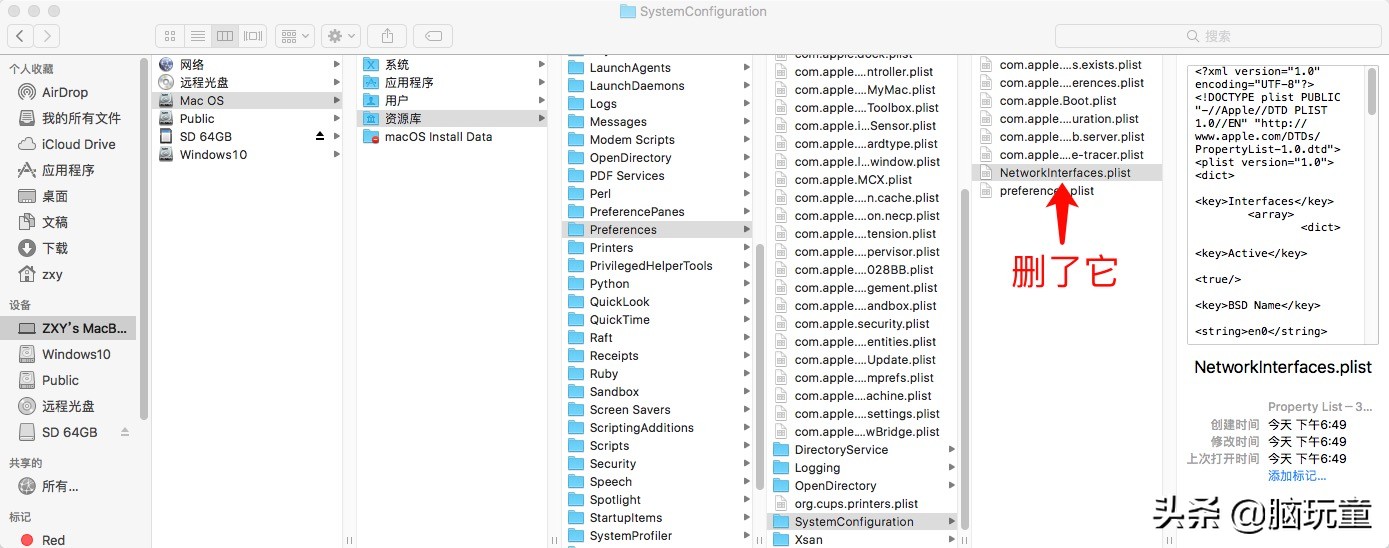Select org.cups.printers.plist file

862,504
